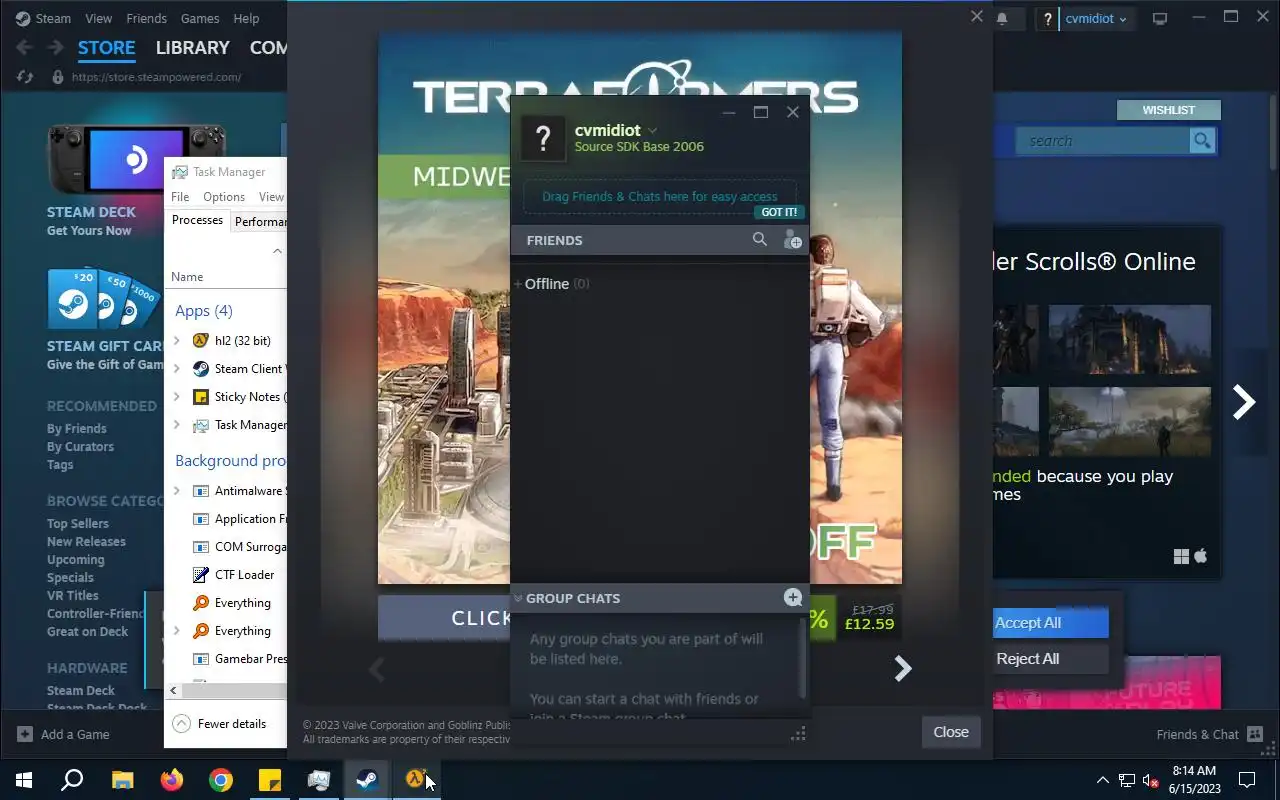
Task: Open Top Sellers category link
Action: pyautogui.click(x=77, y=524)
